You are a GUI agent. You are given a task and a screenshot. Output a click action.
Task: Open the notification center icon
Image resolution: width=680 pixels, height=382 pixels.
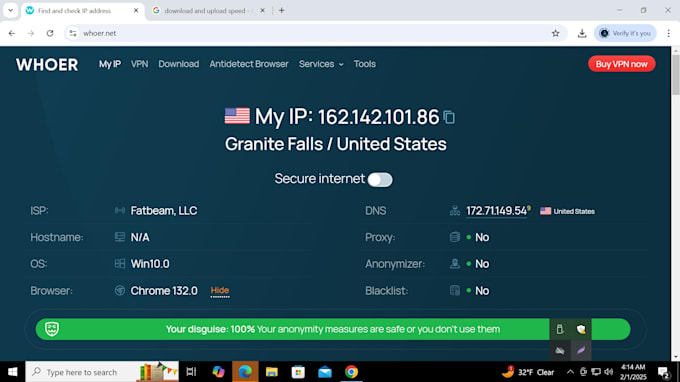click(x=664, y=372)
